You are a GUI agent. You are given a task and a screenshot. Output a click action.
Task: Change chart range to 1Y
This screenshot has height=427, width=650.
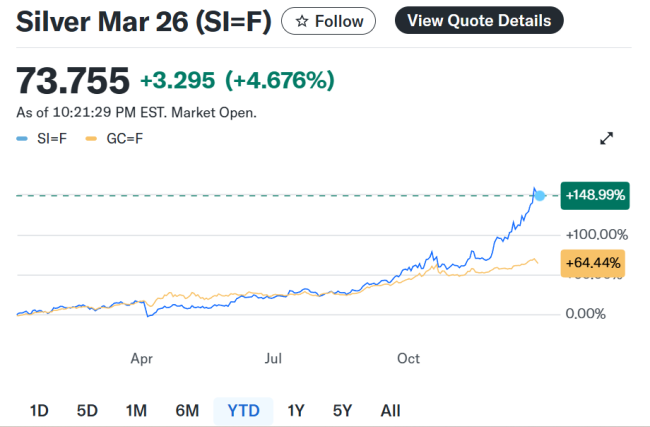295,410
